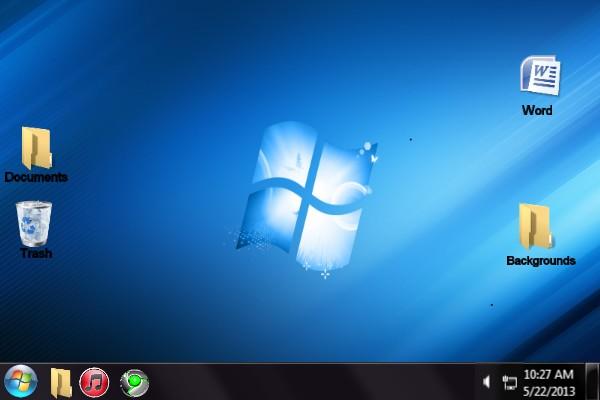Open the network status tray icon
600x400 pixels.
(x=509, y=382)
